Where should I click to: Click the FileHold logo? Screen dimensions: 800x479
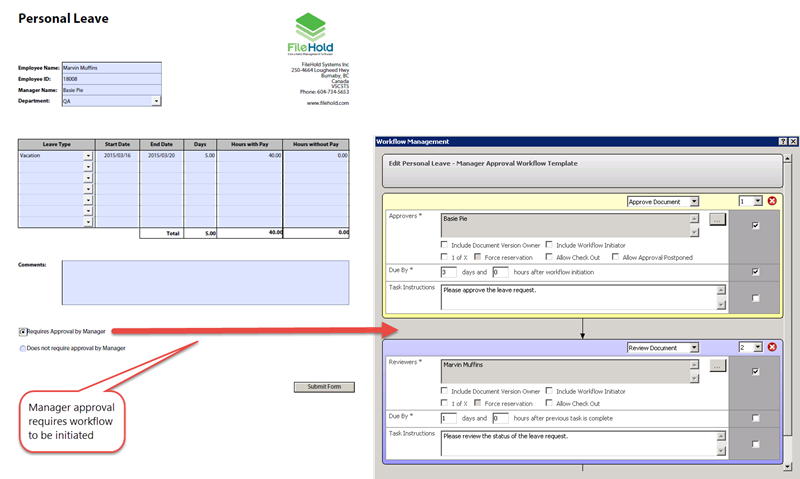click(310, 34)
